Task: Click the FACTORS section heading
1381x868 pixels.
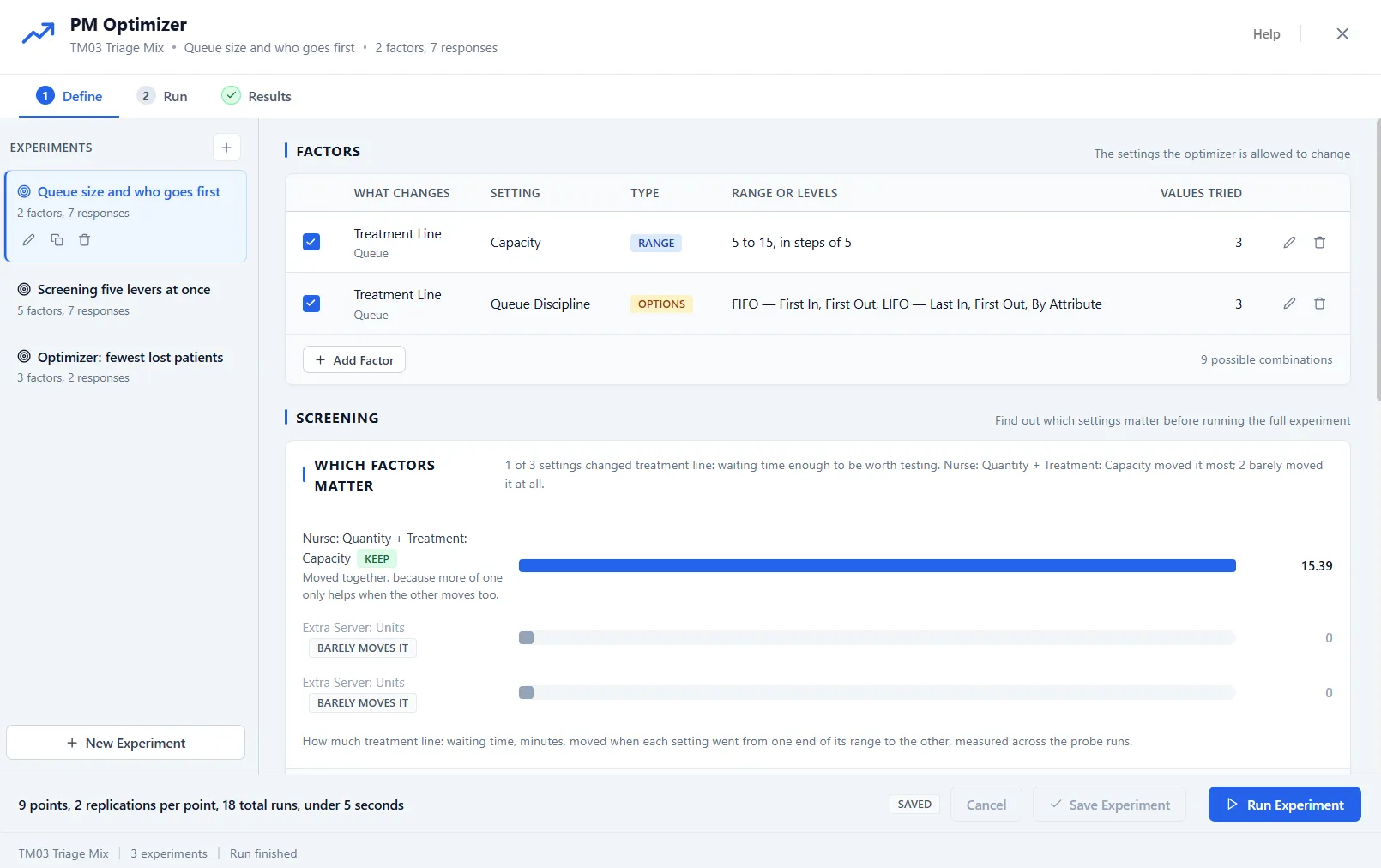Action: pos(329,151)
